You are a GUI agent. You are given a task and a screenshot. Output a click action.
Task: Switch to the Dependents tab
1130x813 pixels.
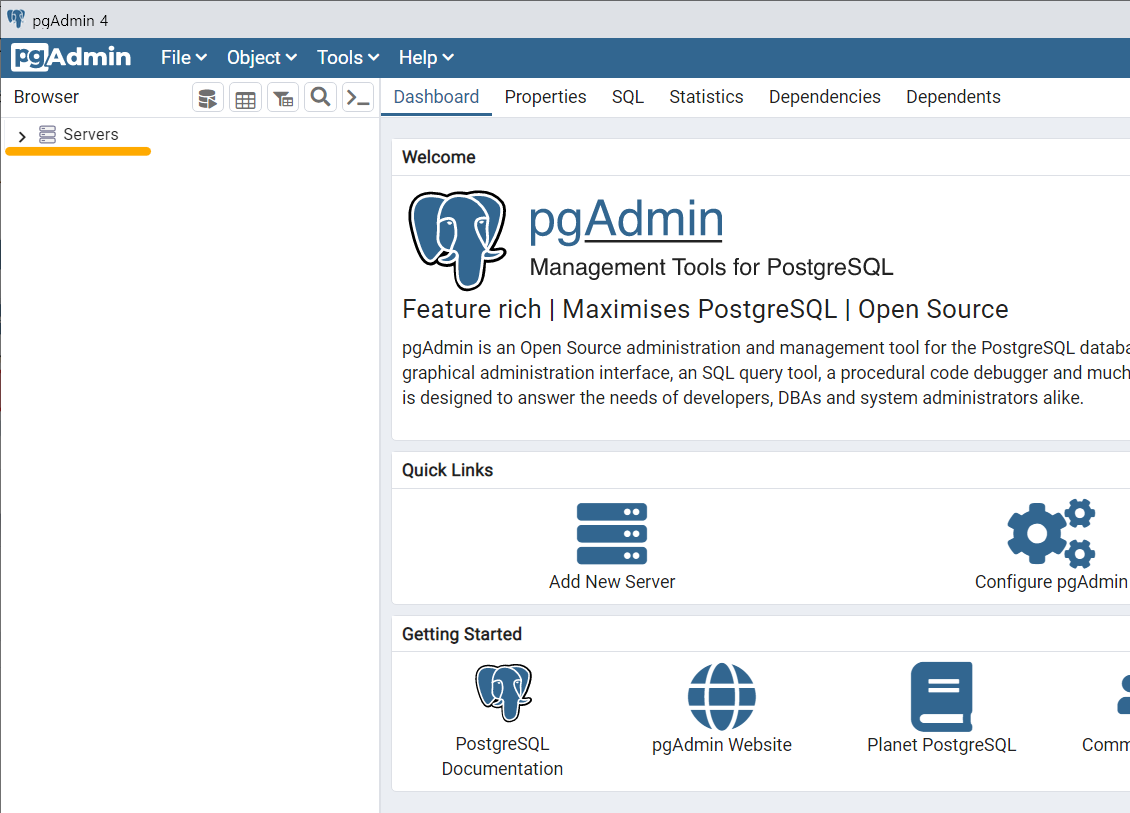pos(953,97)
